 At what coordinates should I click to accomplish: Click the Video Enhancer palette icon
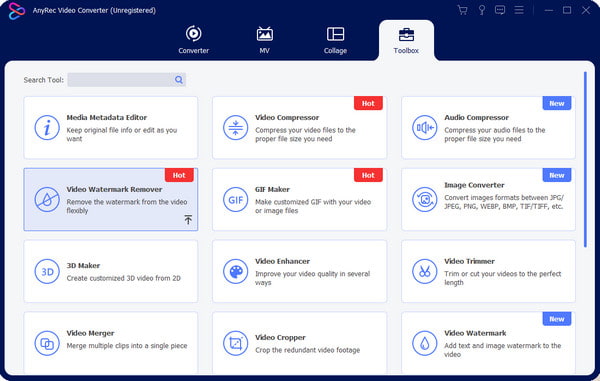[235, 272]
